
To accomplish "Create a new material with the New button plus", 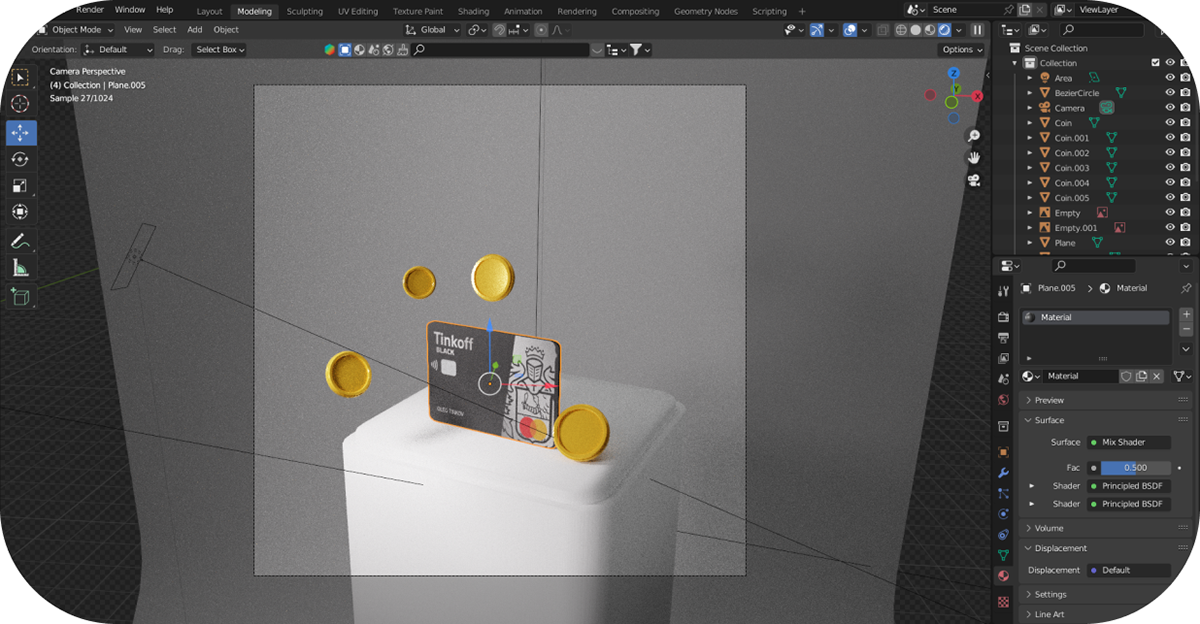I will click(x=1186, y=313).
